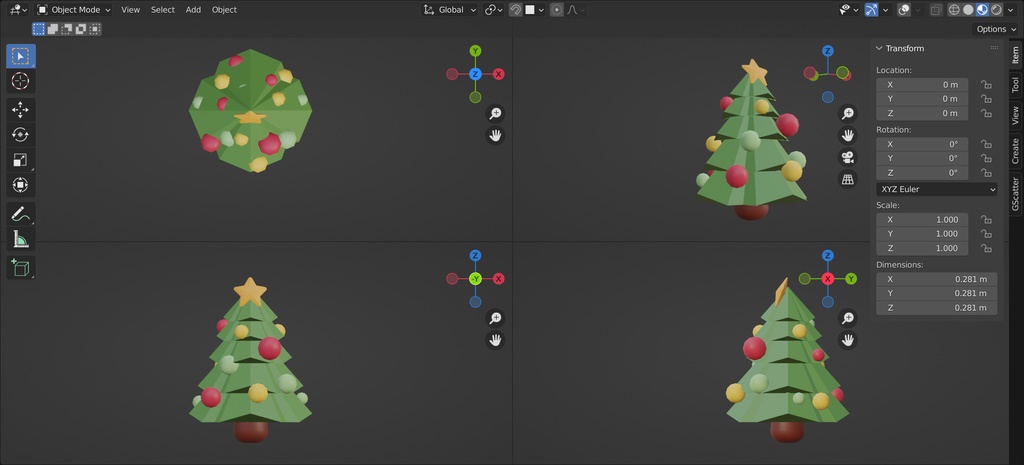Set selection mode to Extend
This screenshot has width=1024, height=465.
coord(52,29)
